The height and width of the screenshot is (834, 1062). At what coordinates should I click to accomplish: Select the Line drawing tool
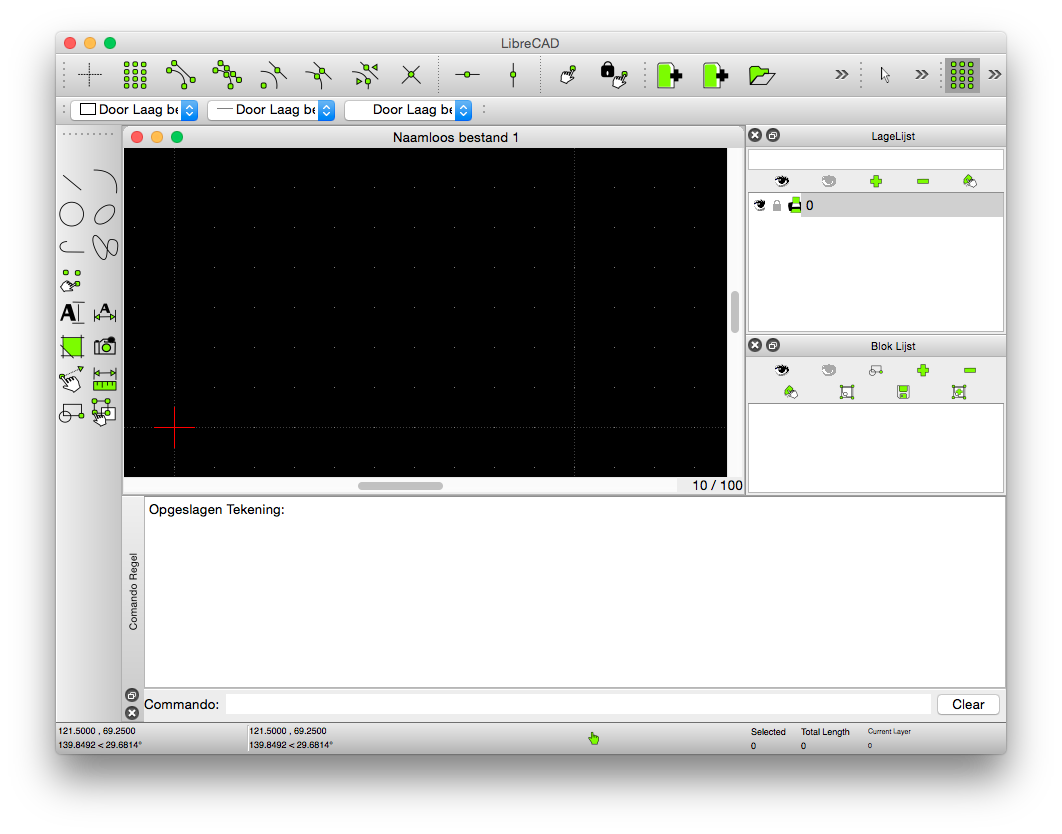[x=72, y=182]
